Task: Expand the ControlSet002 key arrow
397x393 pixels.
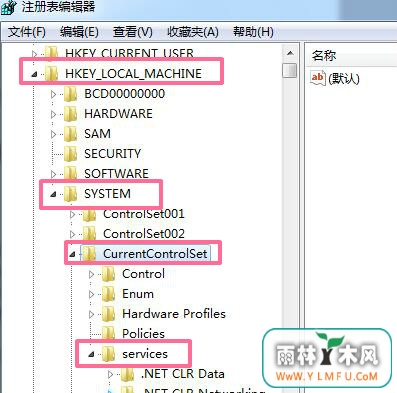Action: [72, 234]
